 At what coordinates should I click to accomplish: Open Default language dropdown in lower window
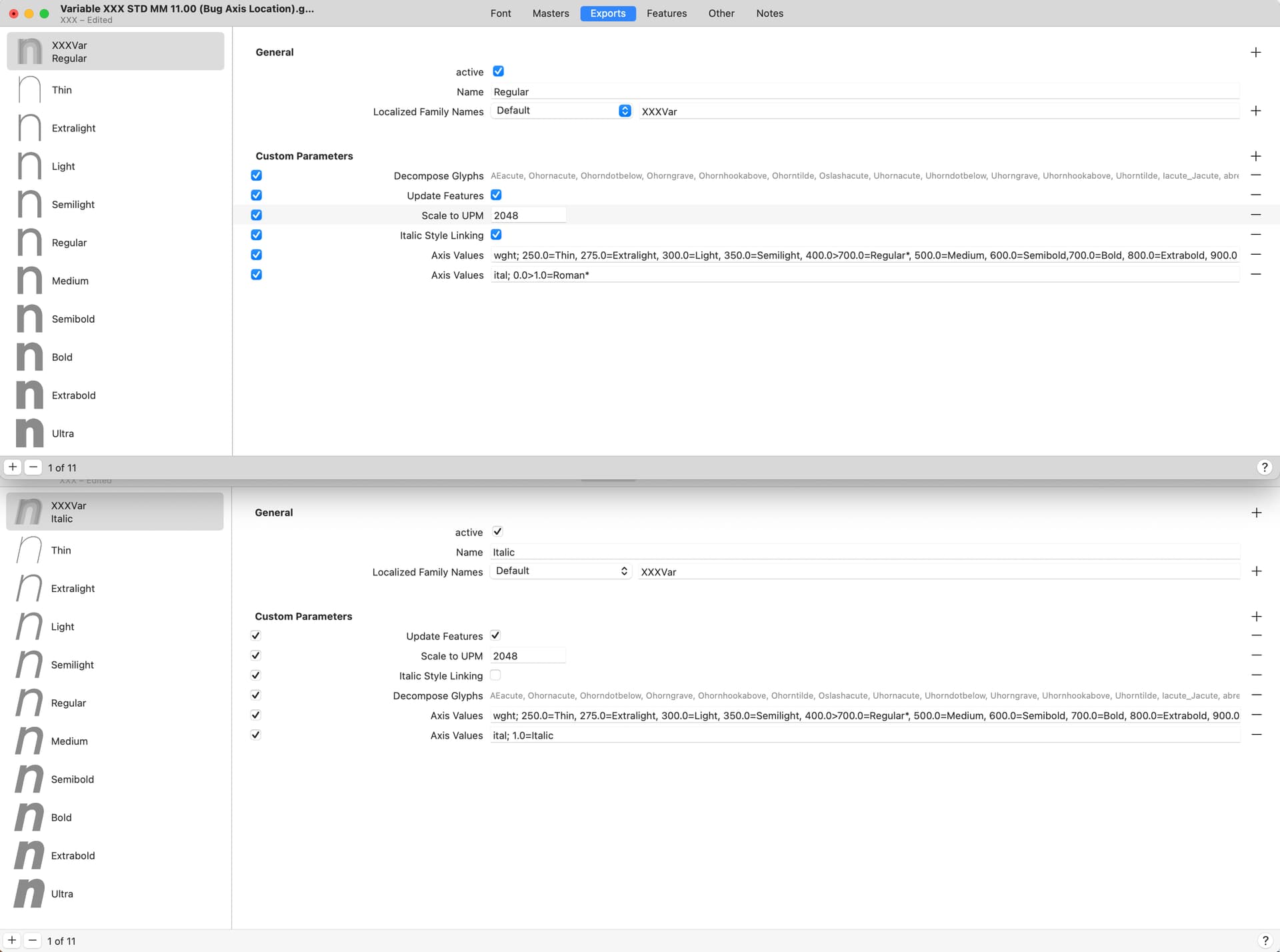(x=560, y=571)
